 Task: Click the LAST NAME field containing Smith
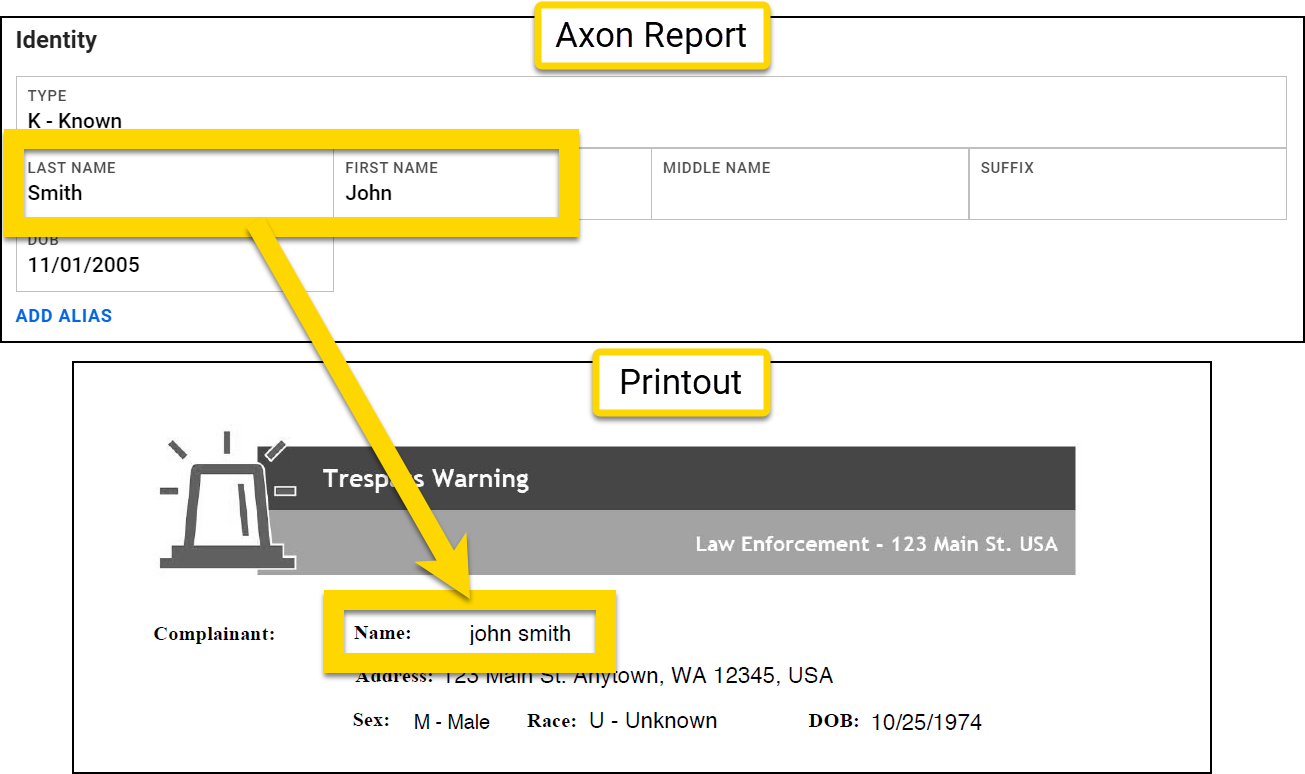pos(170,184)
